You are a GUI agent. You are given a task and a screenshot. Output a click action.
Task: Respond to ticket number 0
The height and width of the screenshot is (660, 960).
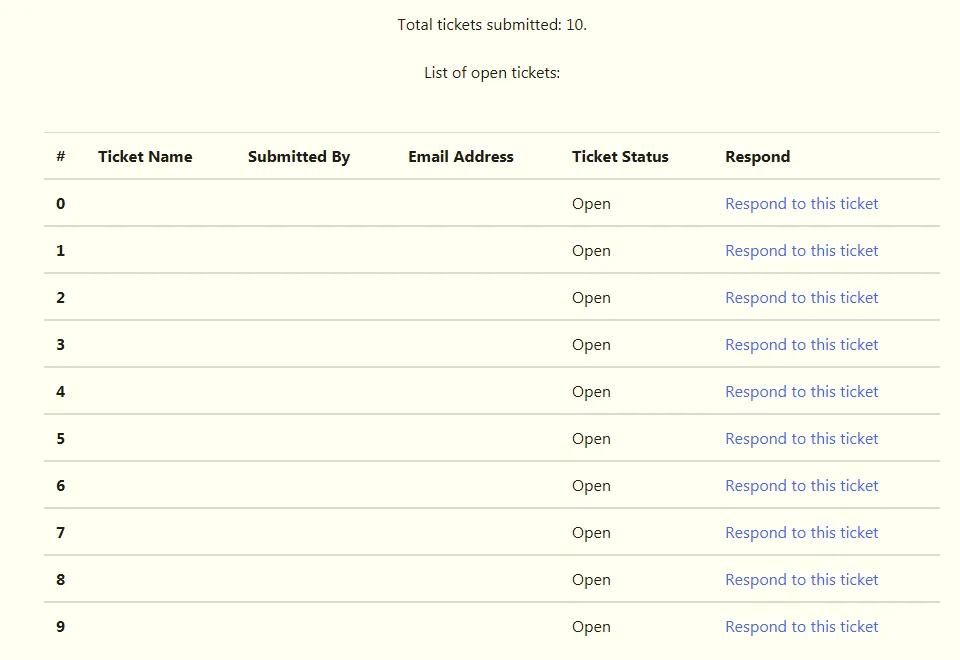pyautogui.click(x=801, y=203)
